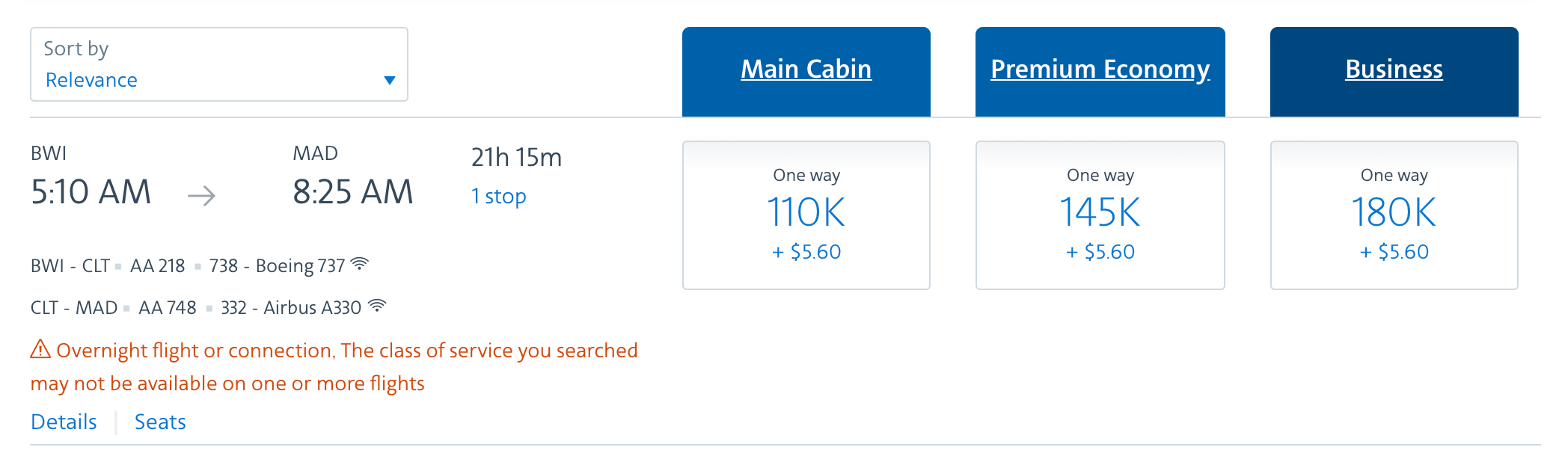Click the arrow between departure and arrival times
The height and width of the screenshot is (459, 1568).
click(x=201, y=196)
